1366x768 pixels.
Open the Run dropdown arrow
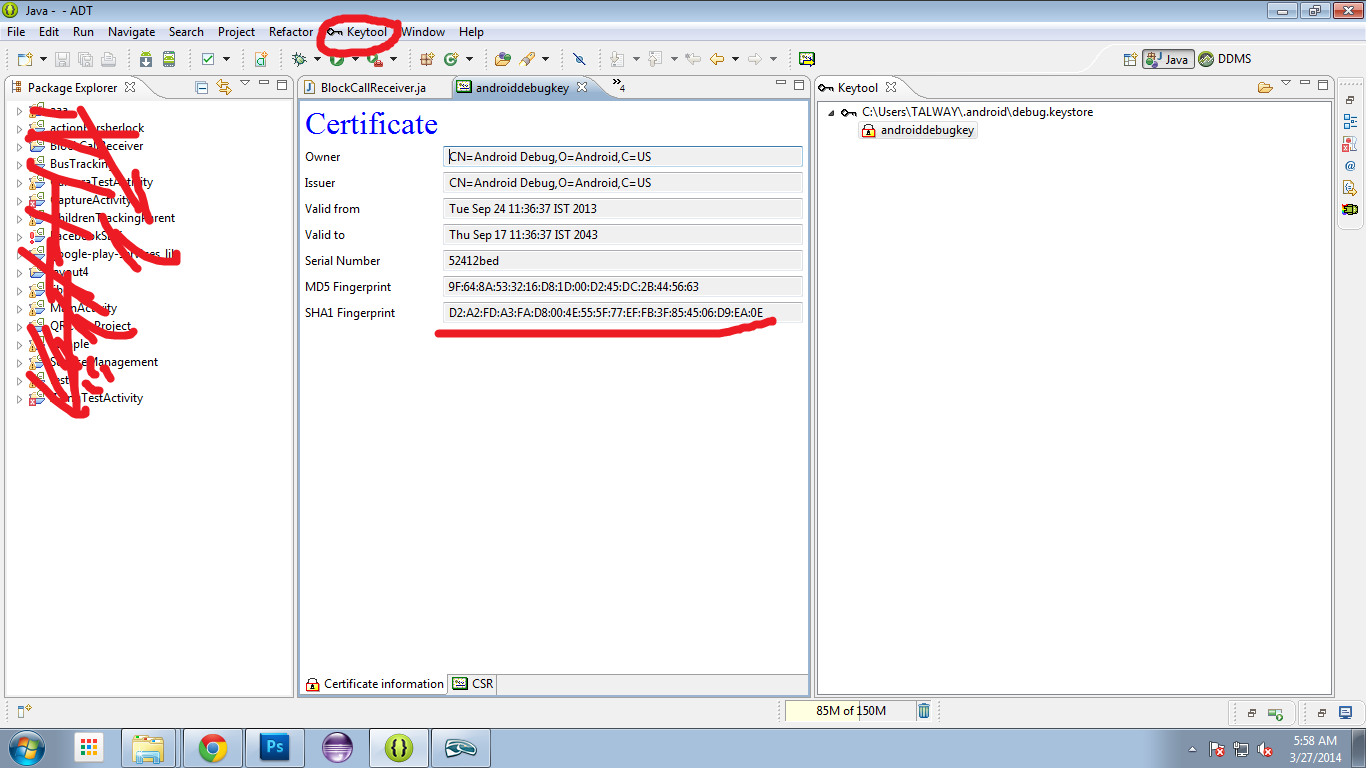[355, 59]
